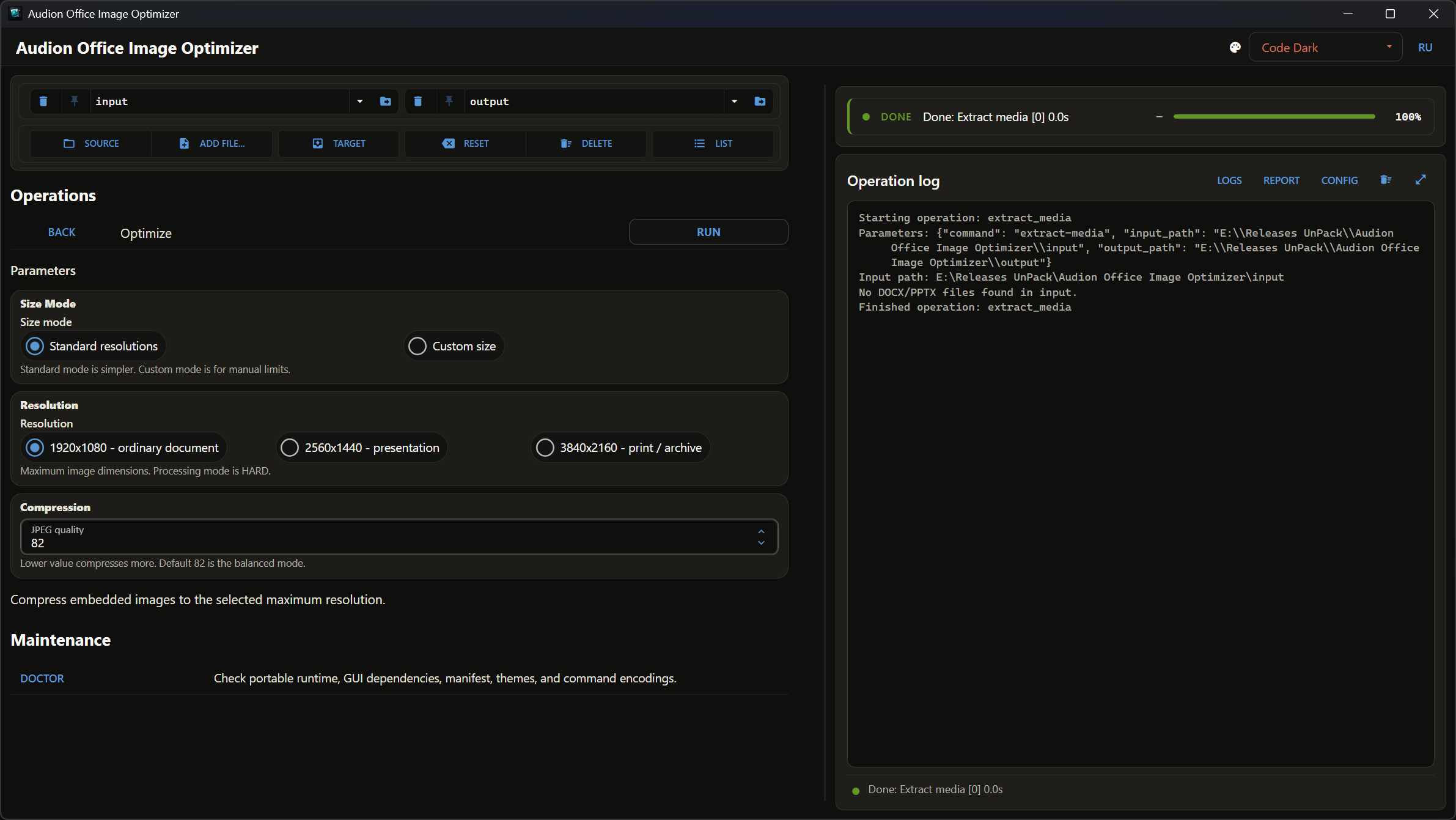Screen dimensions: 1456x820
Task: Select 3840x2160 print / archive resolution
Action: pos(620,448)
